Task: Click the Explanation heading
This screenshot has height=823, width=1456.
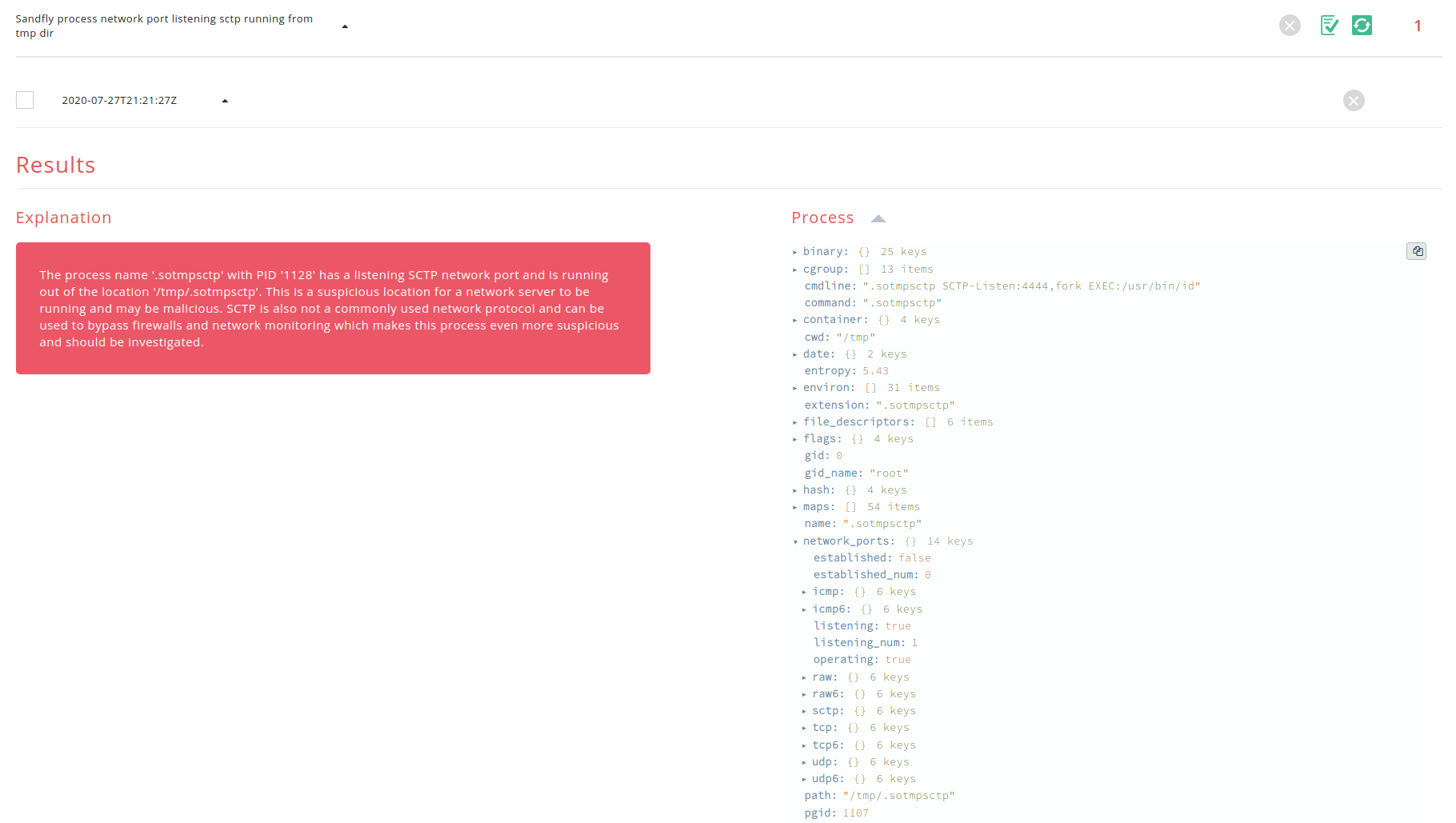Action: (x=64, y=218)
